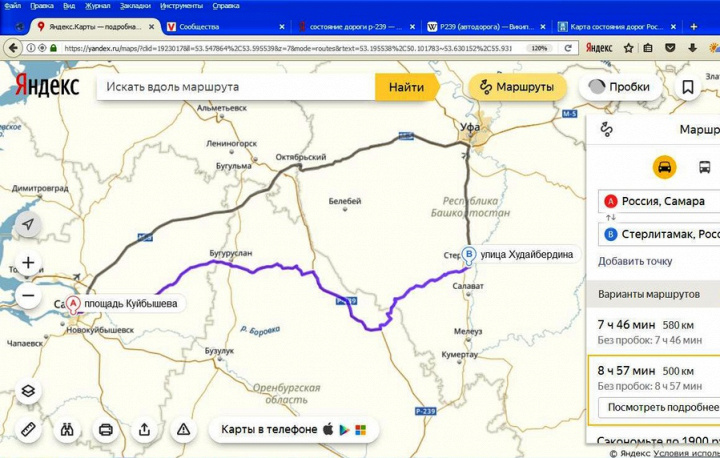This screenshot has width=720, height=458.
Task: Switch to Карта состояния дорог tab
Action: tap(617, 27)
